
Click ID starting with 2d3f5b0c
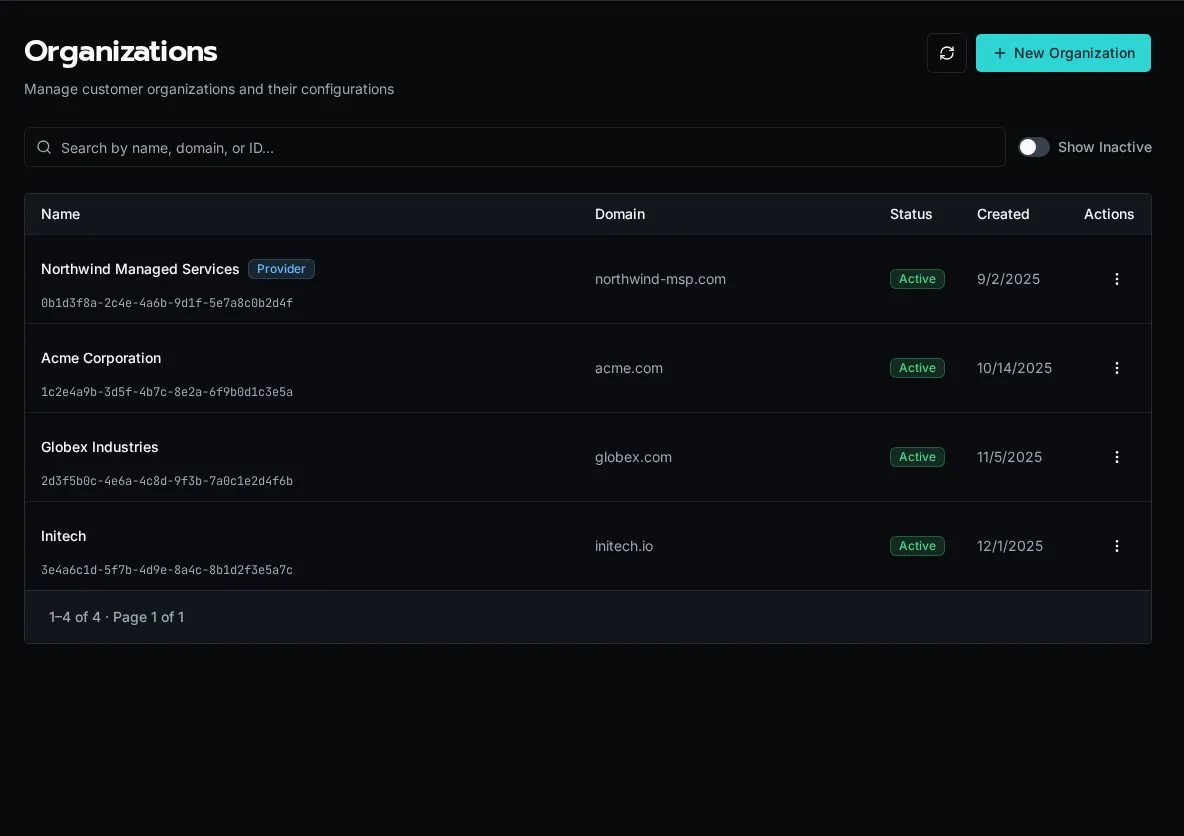point(167,481)
